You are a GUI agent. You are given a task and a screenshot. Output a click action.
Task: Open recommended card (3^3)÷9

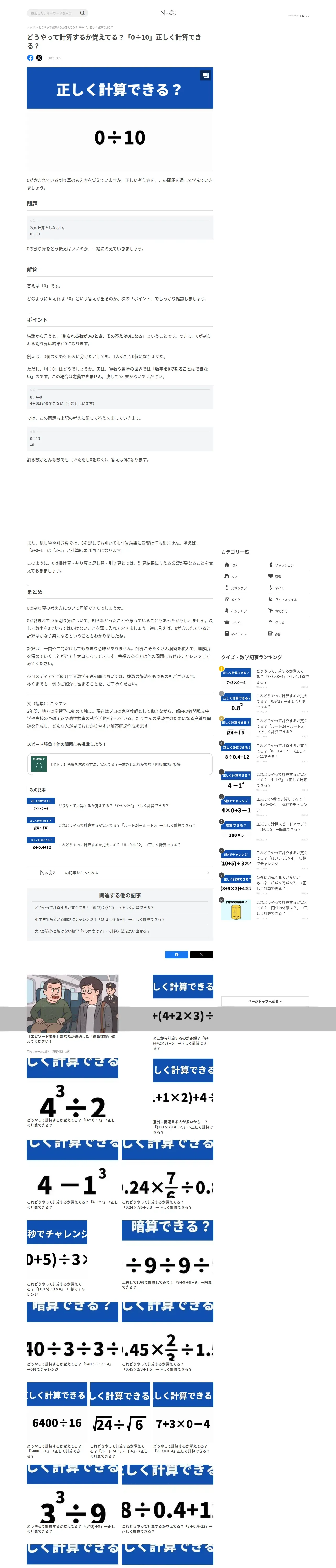[72, 1500]
